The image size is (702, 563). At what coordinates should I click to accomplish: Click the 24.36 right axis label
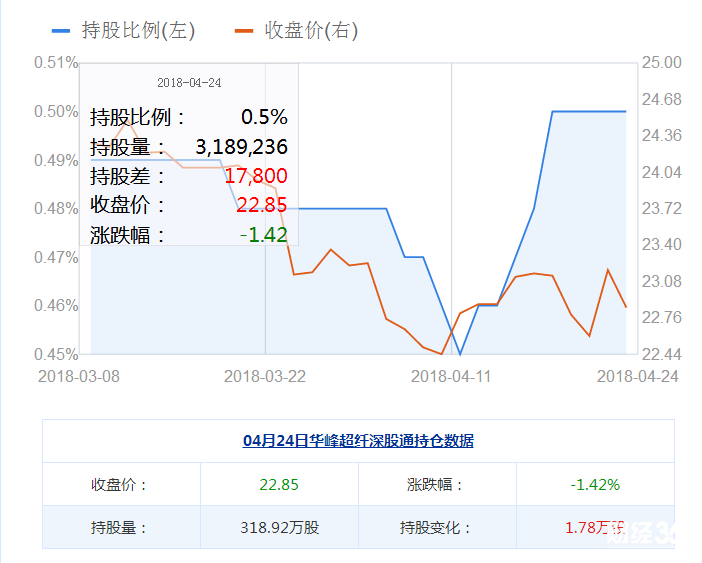coord(662,135)
